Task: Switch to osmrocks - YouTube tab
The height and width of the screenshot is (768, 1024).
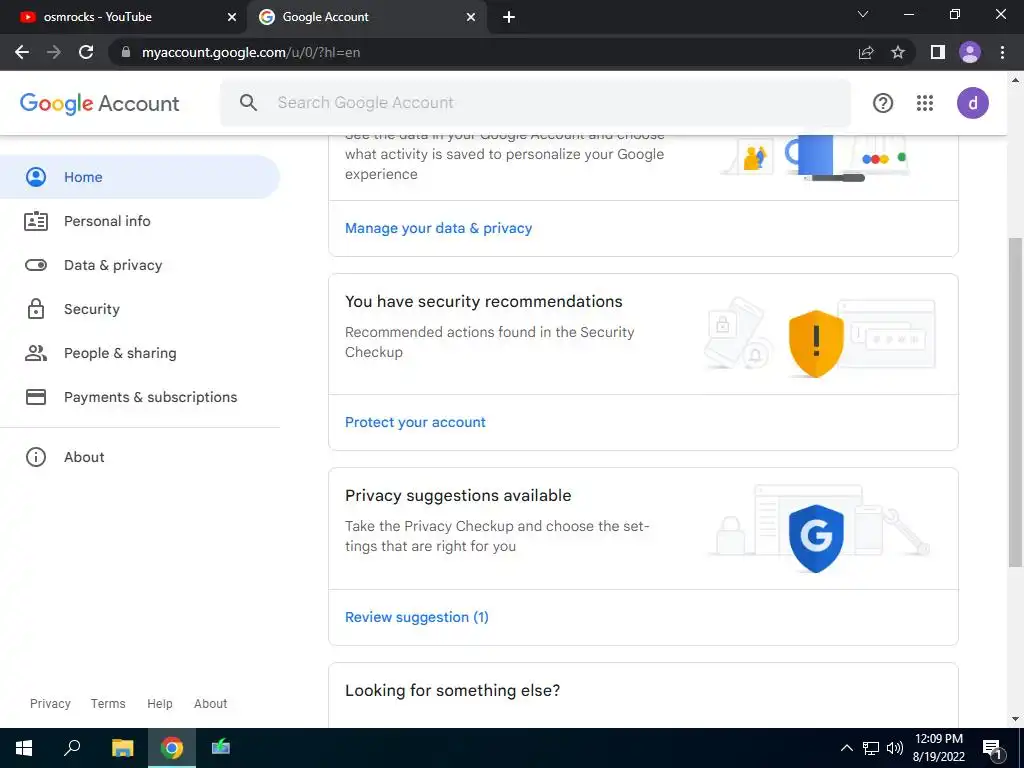Action: 123,17
